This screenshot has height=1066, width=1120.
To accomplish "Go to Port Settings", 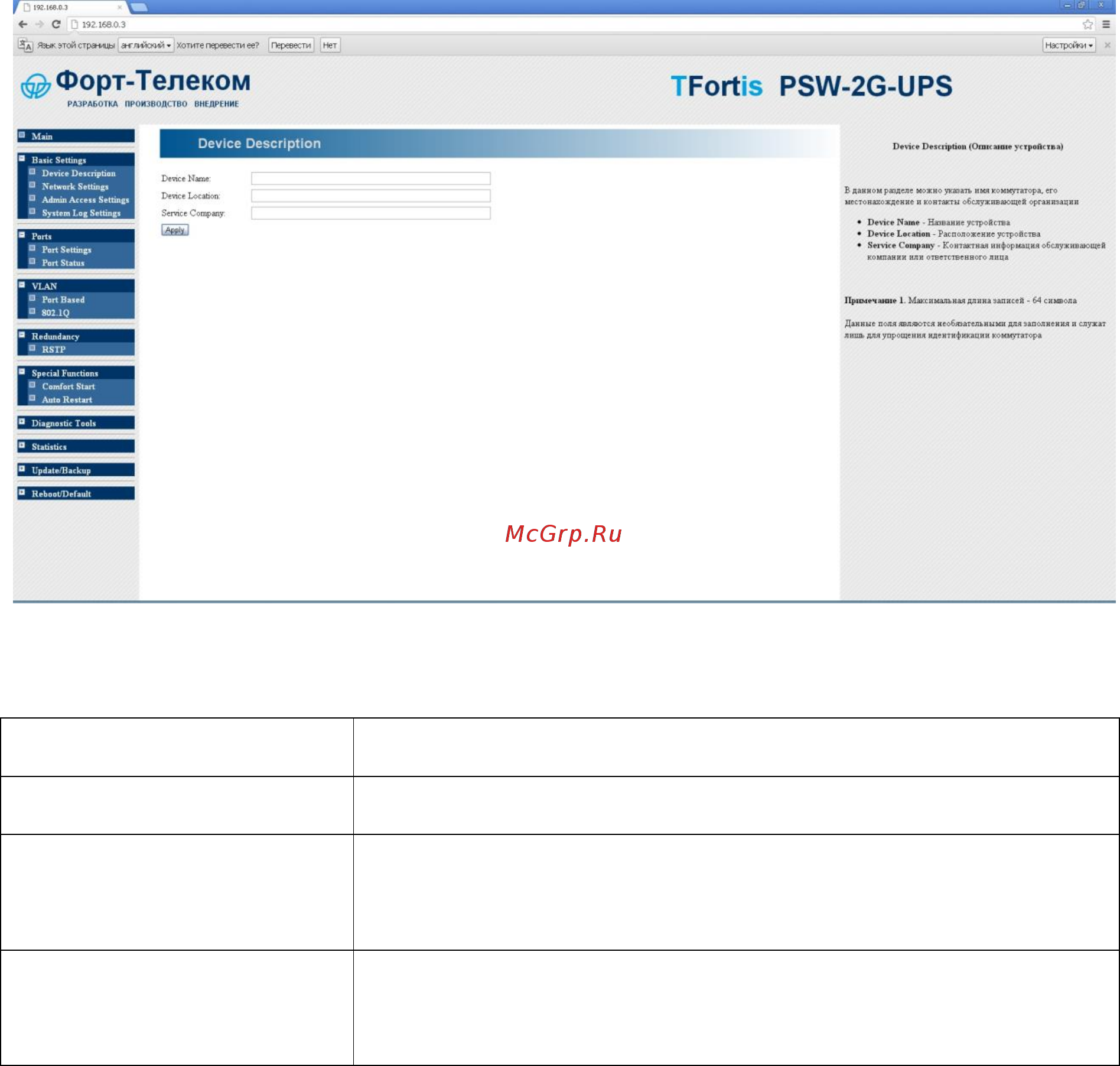I will tap(66, 249).
